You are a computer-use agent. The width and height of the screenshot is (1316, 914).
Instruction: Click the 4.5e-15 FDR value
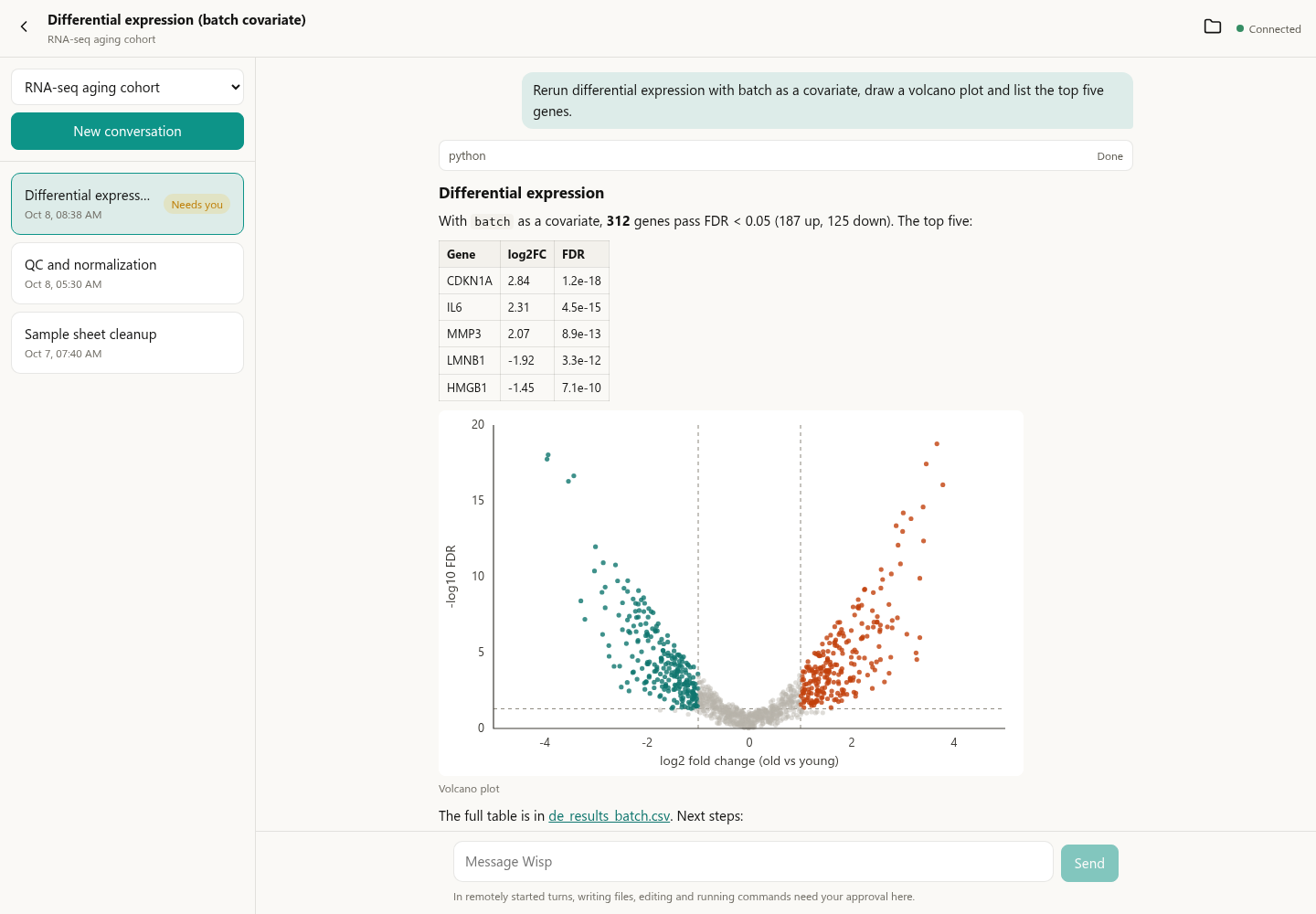[x=581, y=308]
